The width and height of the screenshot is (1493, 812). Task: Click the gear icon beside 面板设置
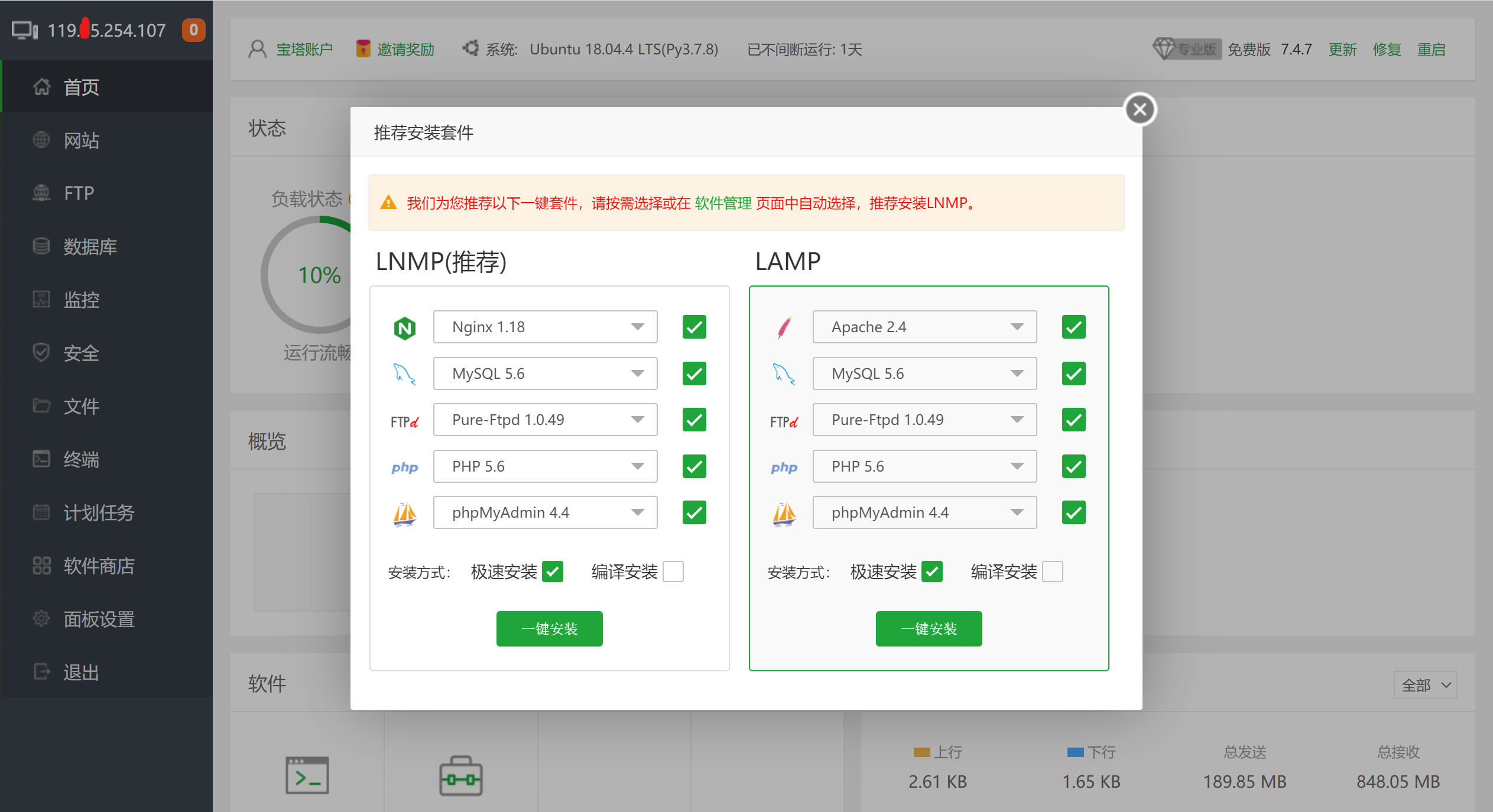coord(41,618)
